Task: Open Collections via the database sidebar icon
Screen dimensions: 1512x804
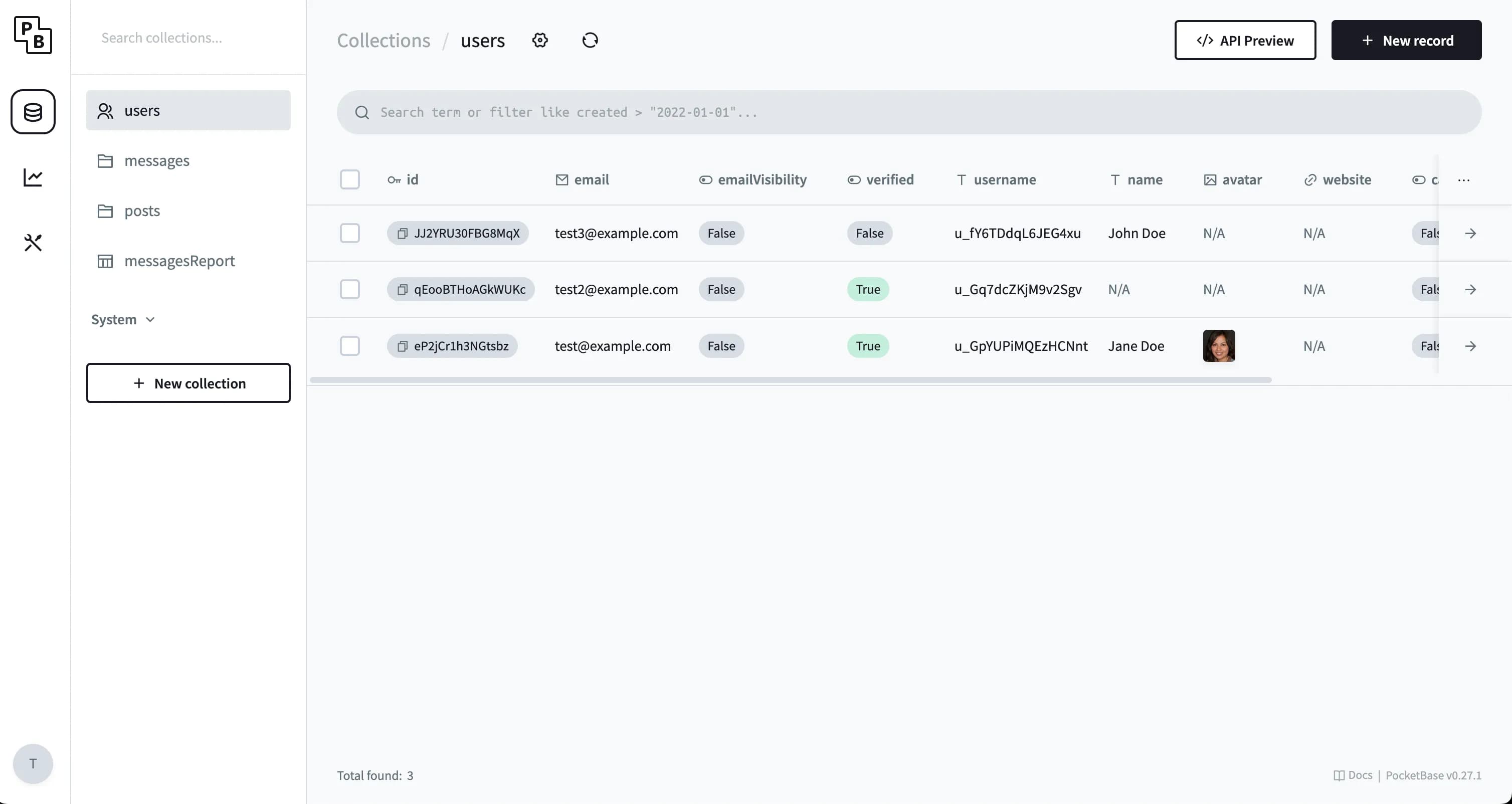Action: click(33, 111)
